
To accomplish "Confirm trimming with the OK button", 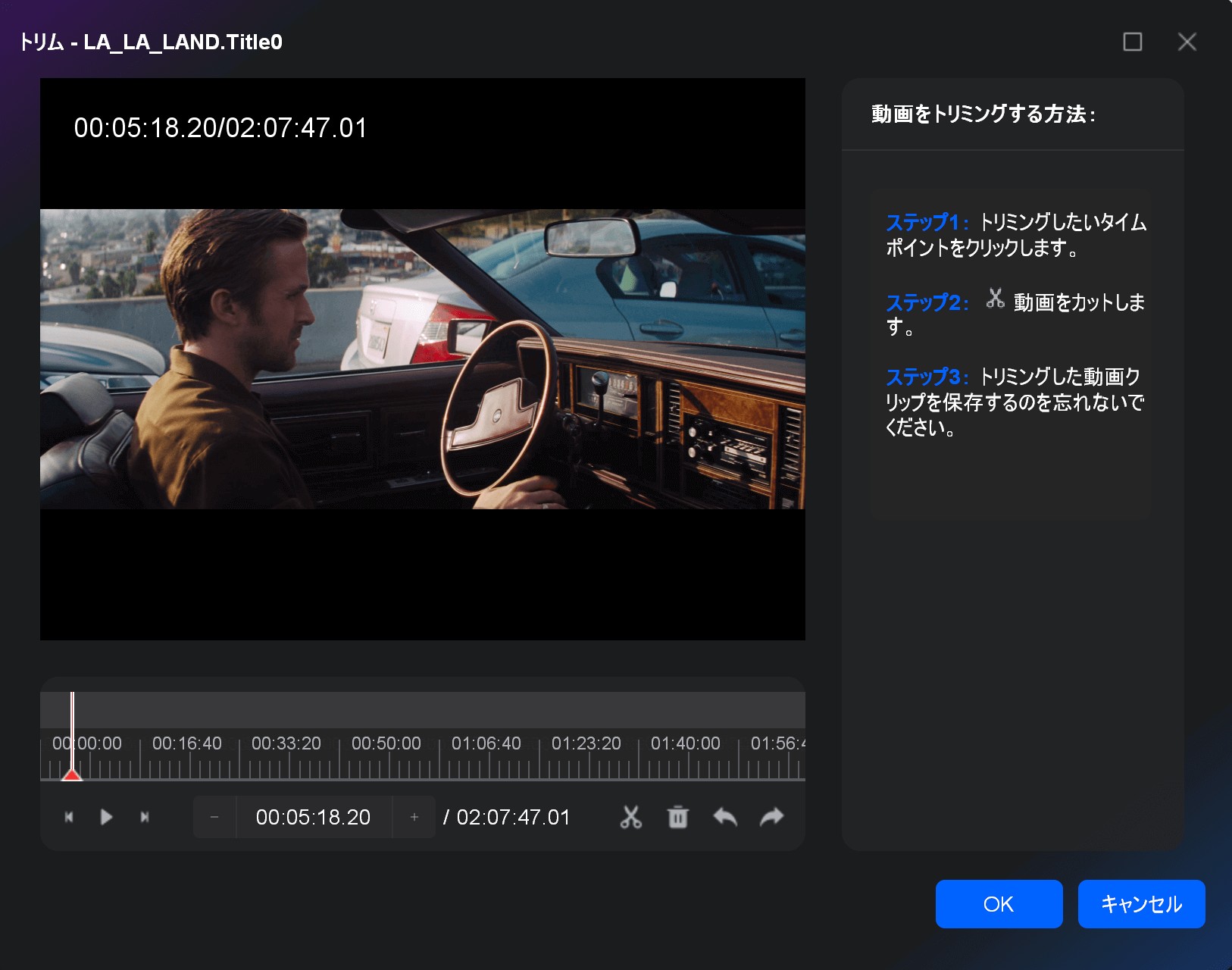I will [x=999, y=904].
